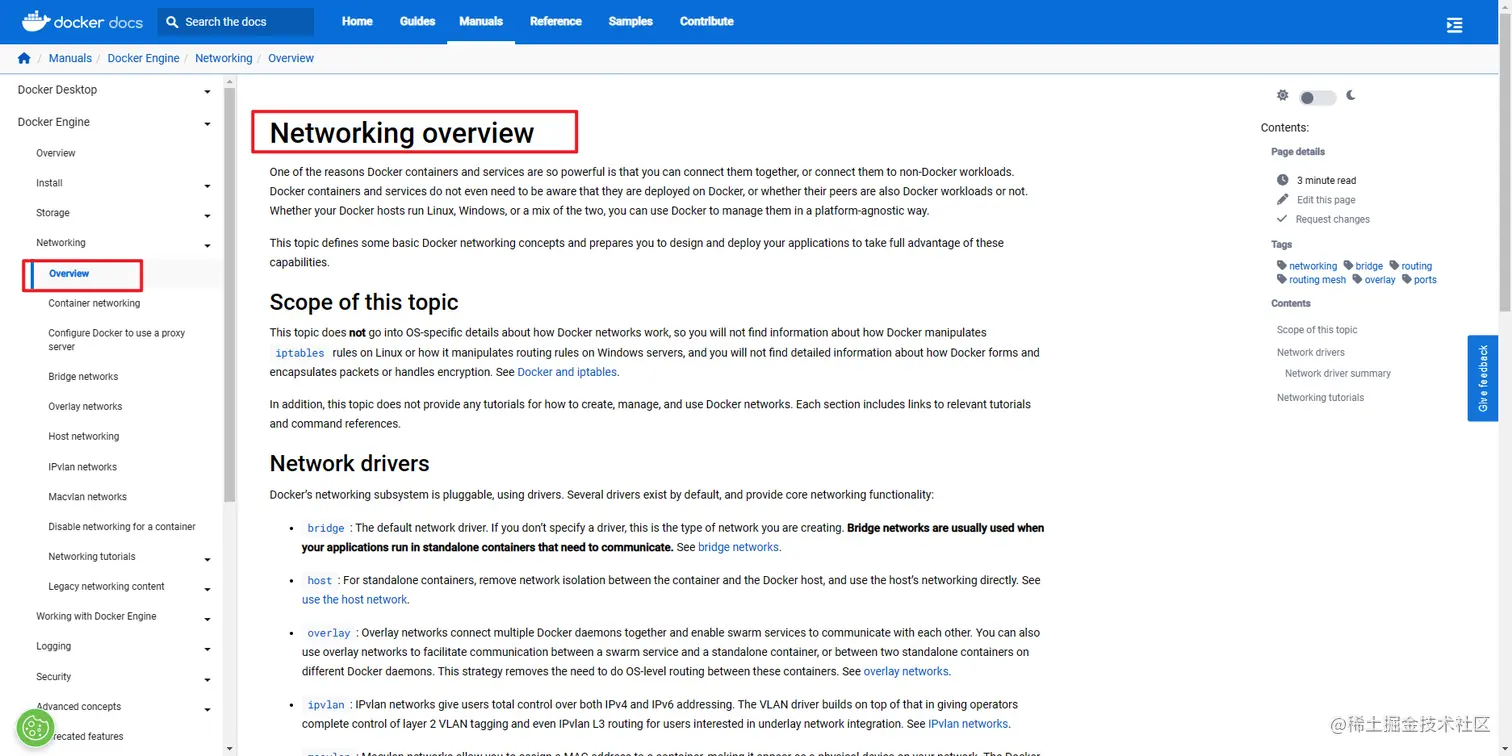This screenshot has width=1512, height=756.
Task: Open the Contribute tab
Action: coord(707,21)
